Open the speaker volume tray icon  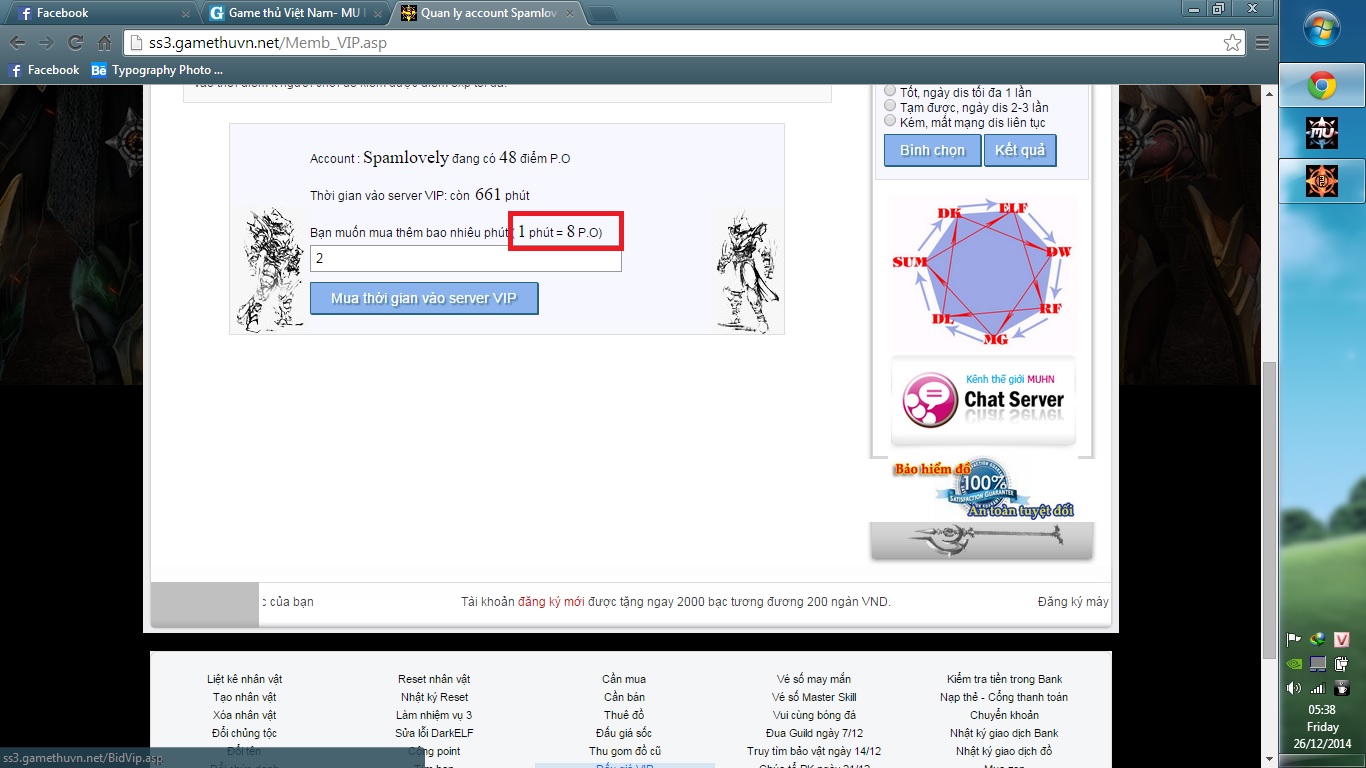pos(1293,688)
